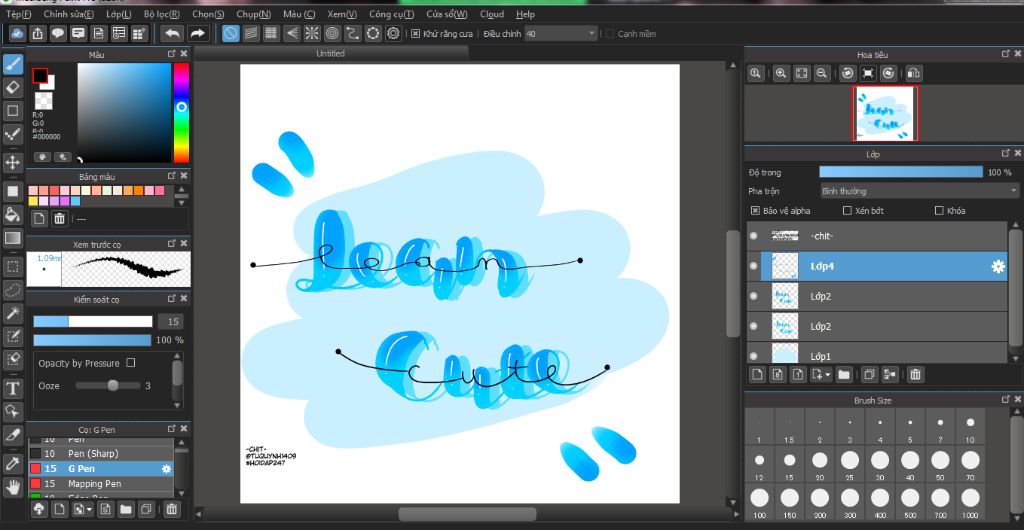Select the Move tool
Screen dimensions: 1024x530
point(13,162)
